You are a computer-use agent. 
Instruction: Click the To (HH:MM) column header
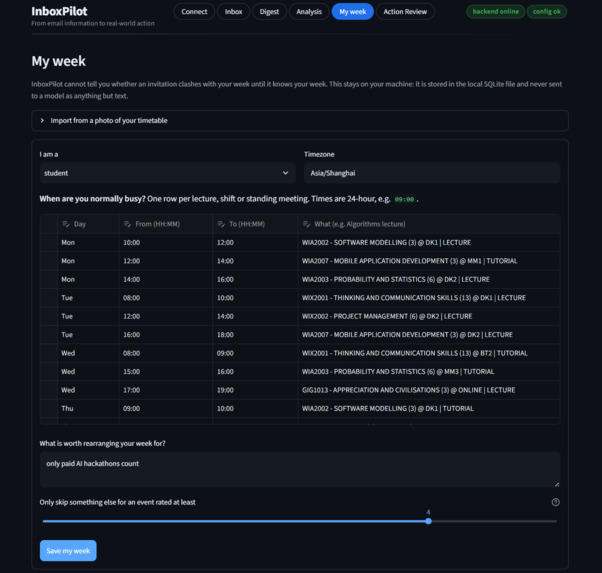click(x=255, y=224)
